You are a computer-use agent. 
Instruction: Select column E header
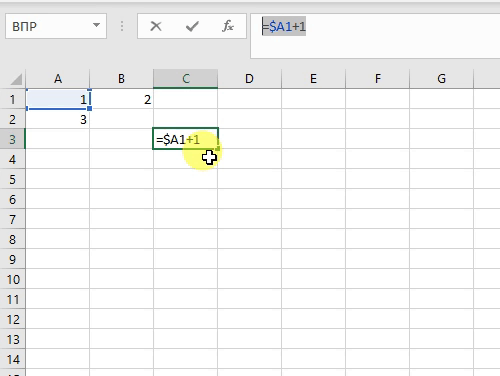(313, 79)
